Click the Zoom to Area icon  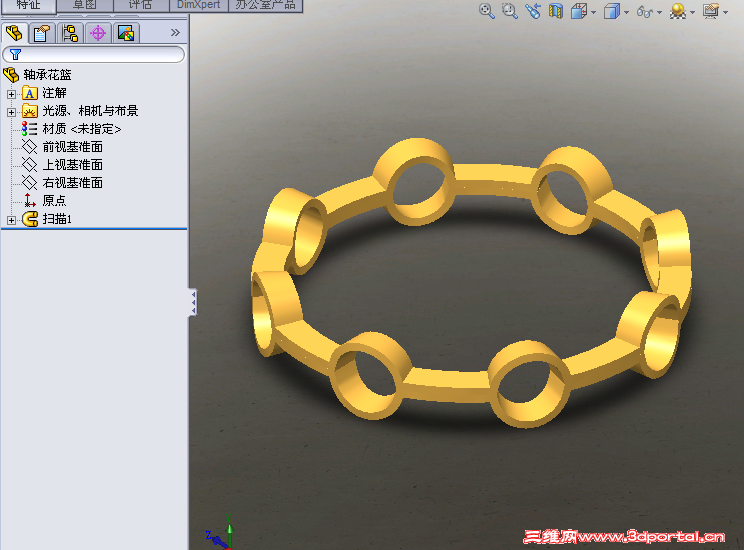[x=510, y=10]
